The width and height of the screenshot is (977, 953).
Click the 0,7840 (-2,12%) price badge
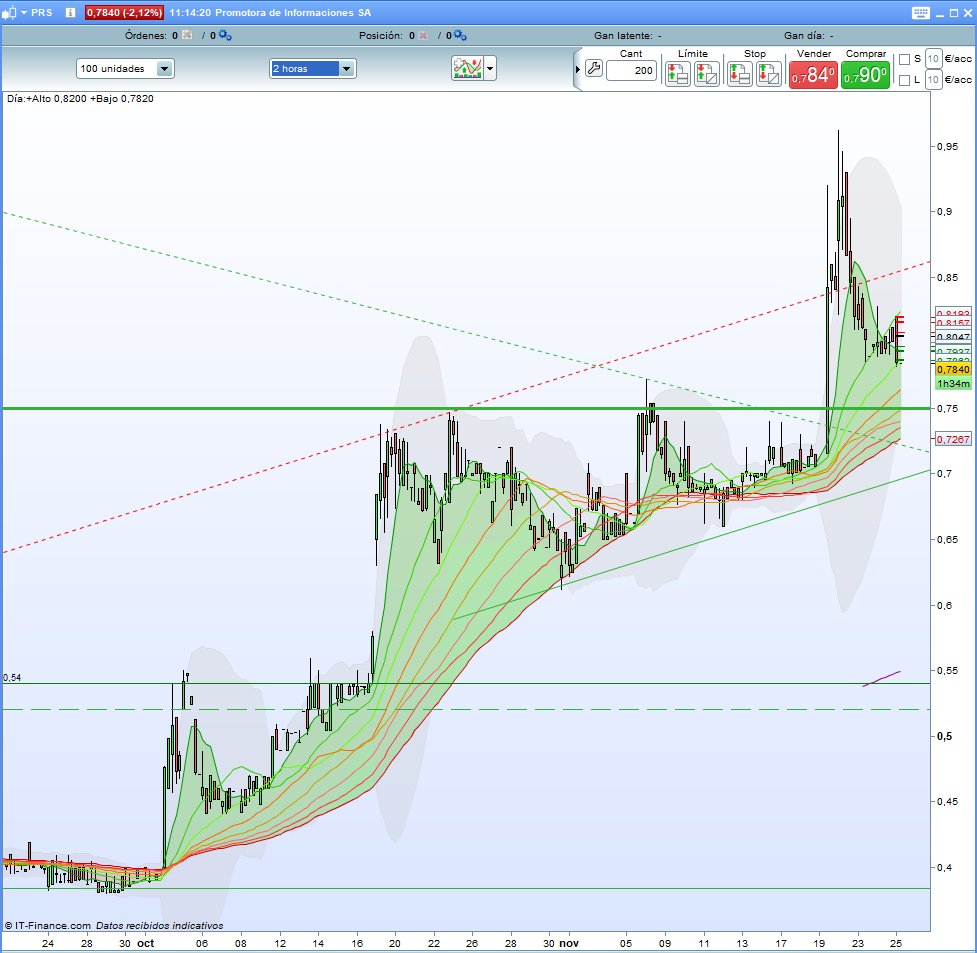124,12
